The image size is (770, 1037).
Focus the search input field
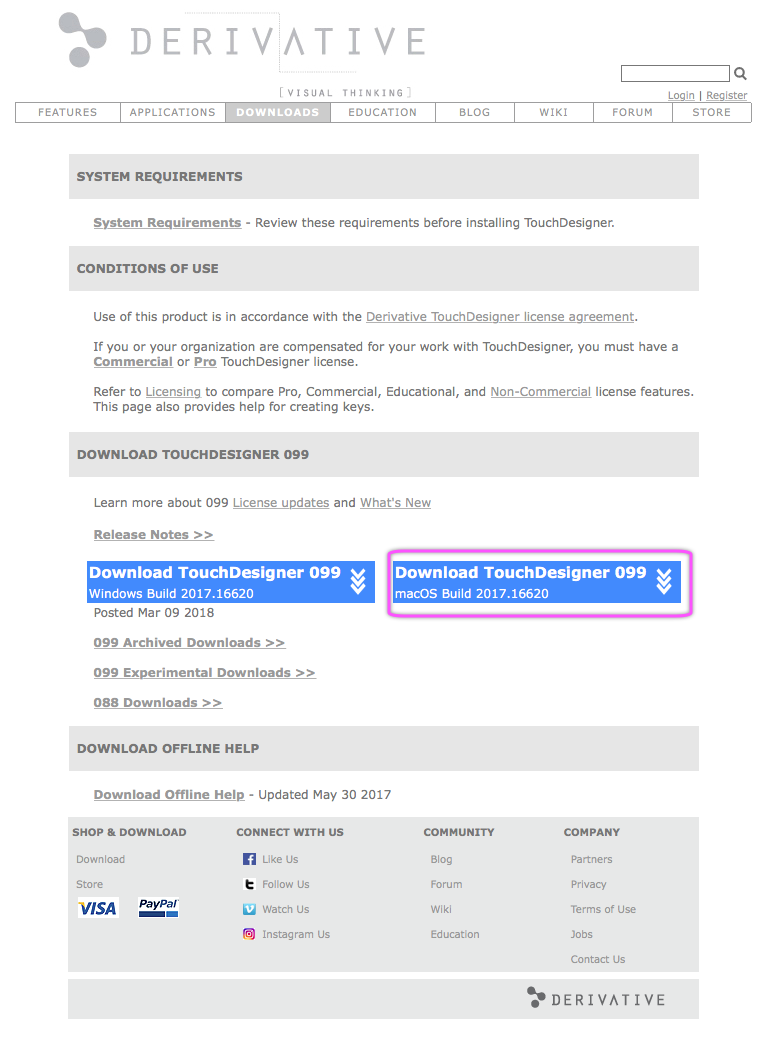point(675,73)
